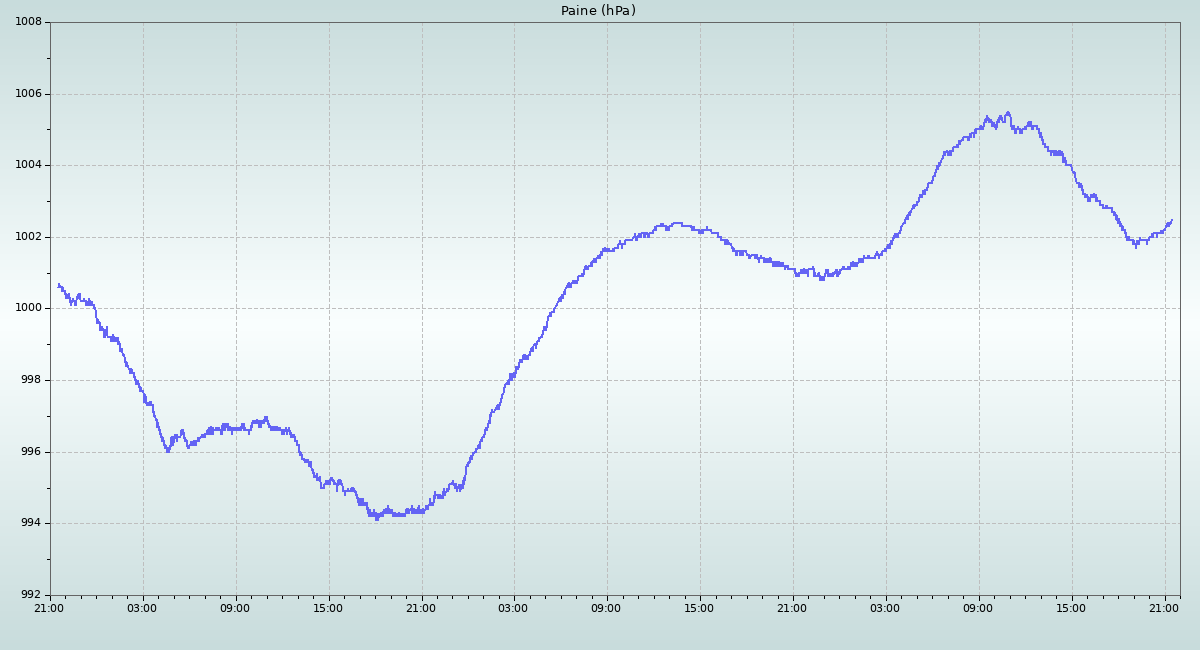The image size is (1200, 650).
Task: Select the first 03:00 time axis label
Action: coord(142,608)
